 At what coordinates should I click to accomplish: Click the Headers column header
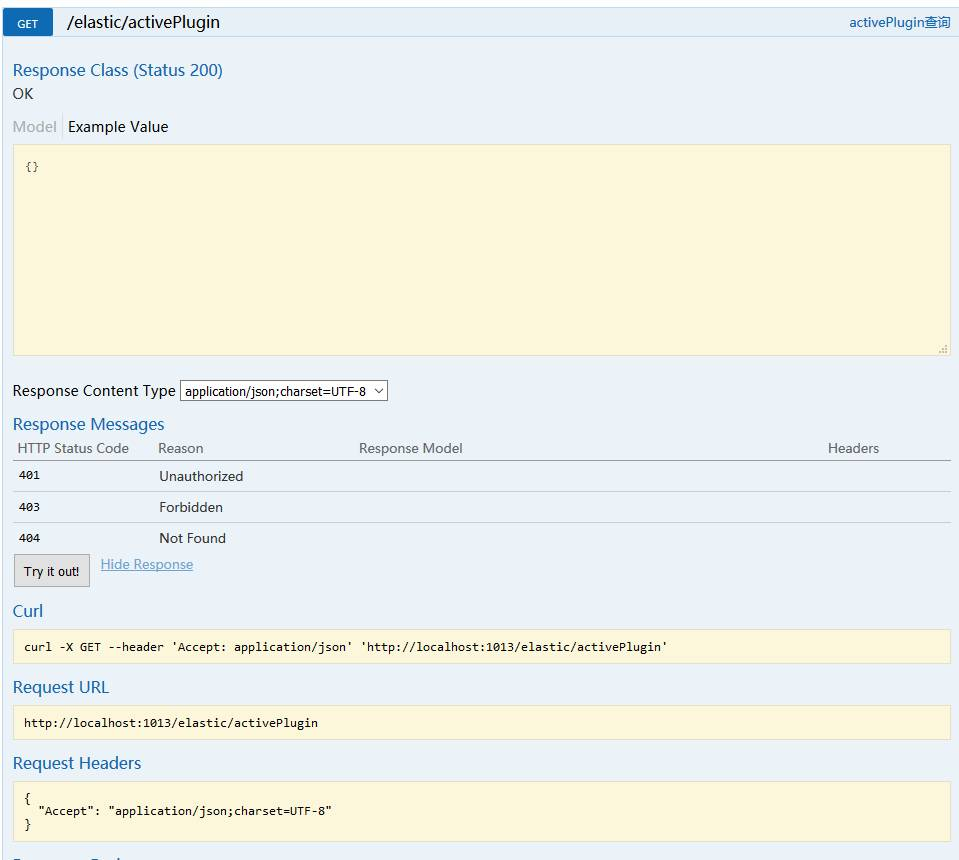coord(853,448)
